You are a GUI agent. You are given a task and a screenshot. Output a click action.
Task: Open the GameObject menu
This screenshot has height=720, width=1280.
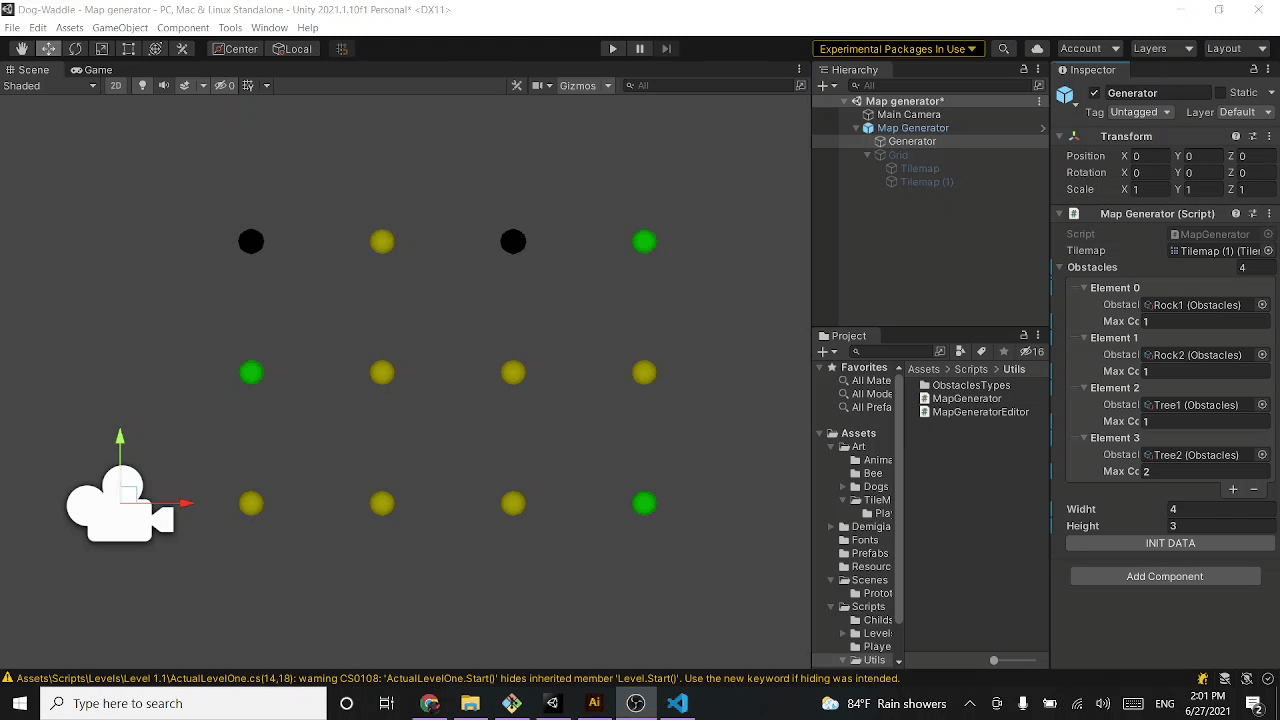(120, 28)
